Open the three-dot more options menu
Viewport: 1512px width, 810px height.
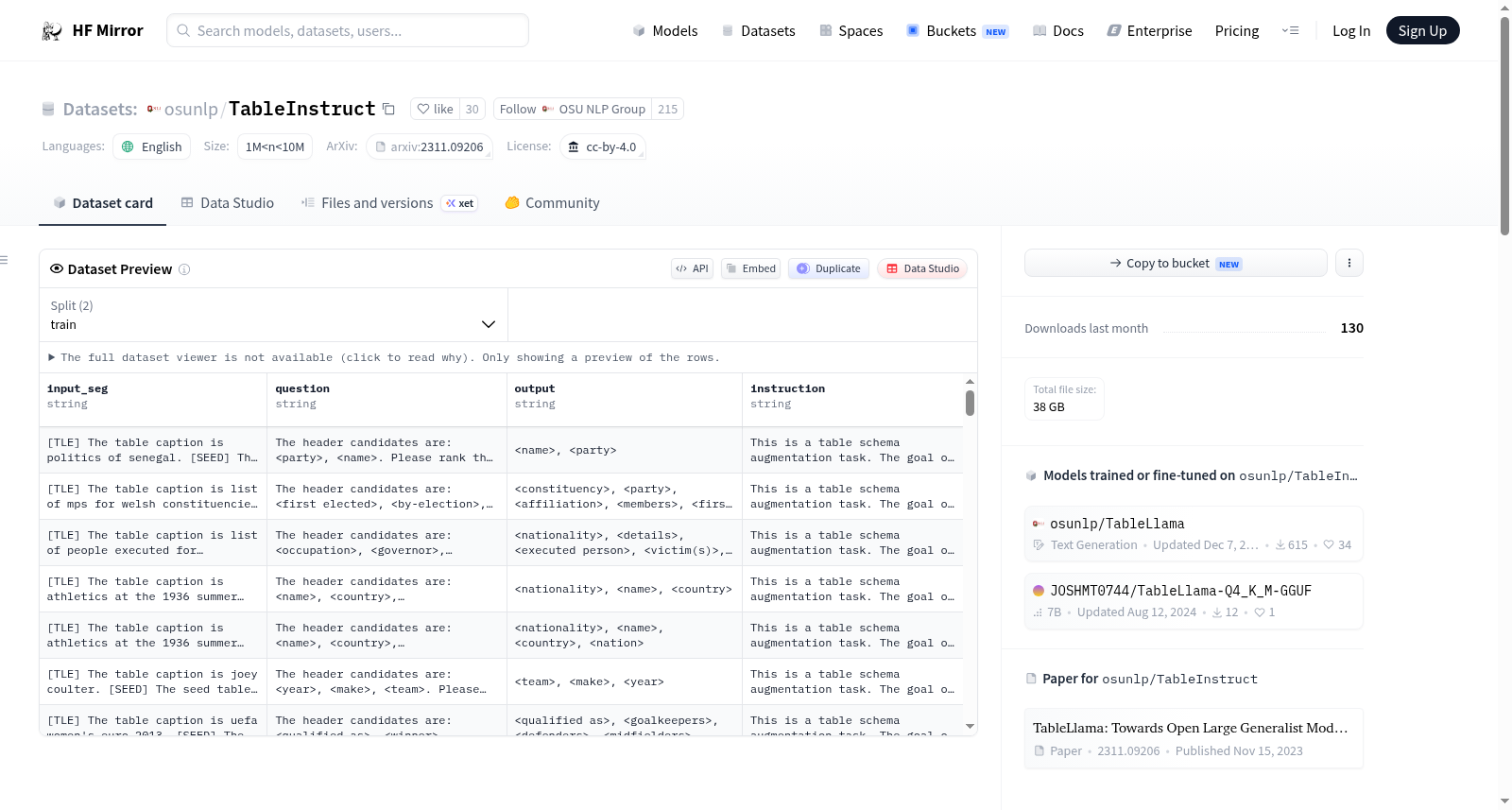[x=1349, y=263]
